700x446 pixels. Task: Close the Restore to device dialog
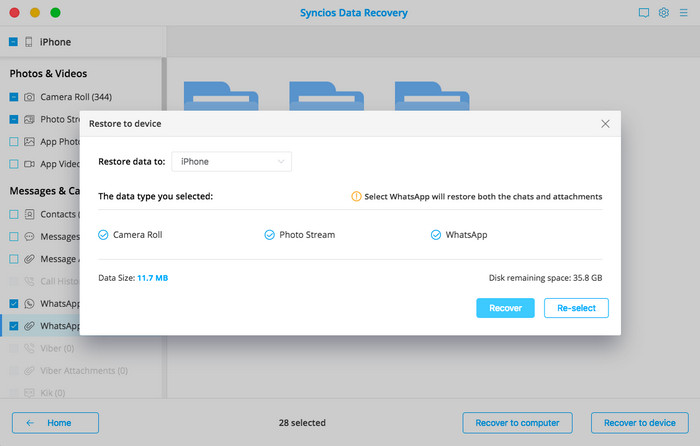(605, 124)
